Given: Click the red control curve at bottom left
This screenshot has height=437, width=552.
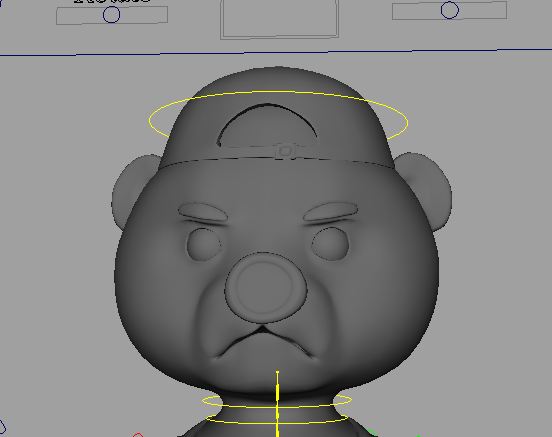Looking at the screenshot, I should 138,435.
